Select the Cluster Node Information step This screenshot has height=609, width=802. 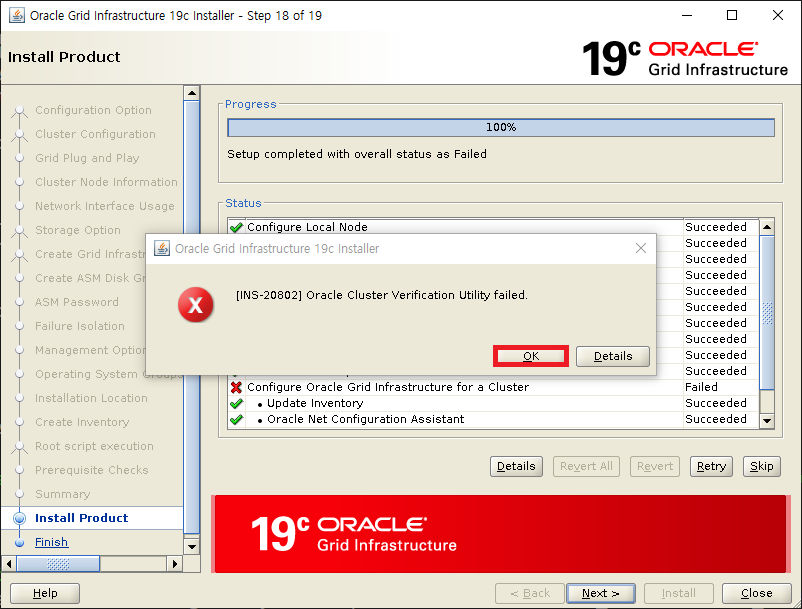[106, 182]
